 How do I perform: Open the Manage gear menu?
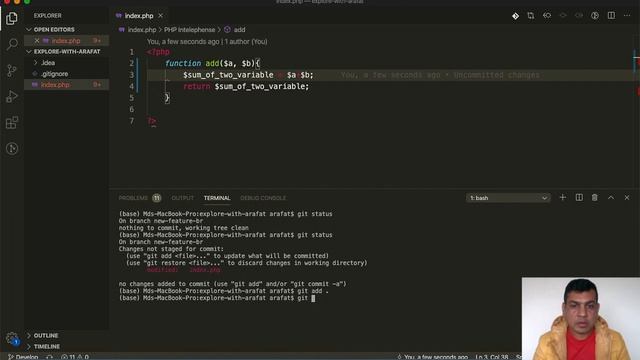[x=12, y=338]
